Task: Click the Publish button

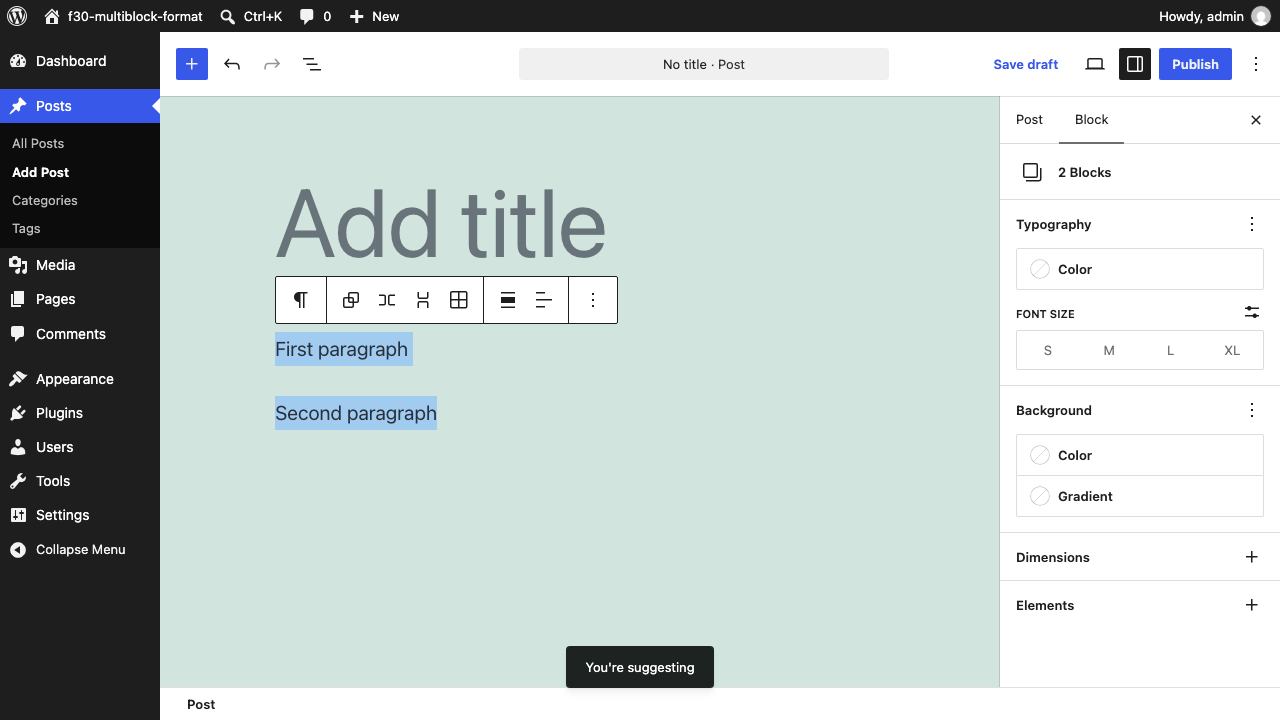Action: pyautogui.click(x=1195, y=64)
